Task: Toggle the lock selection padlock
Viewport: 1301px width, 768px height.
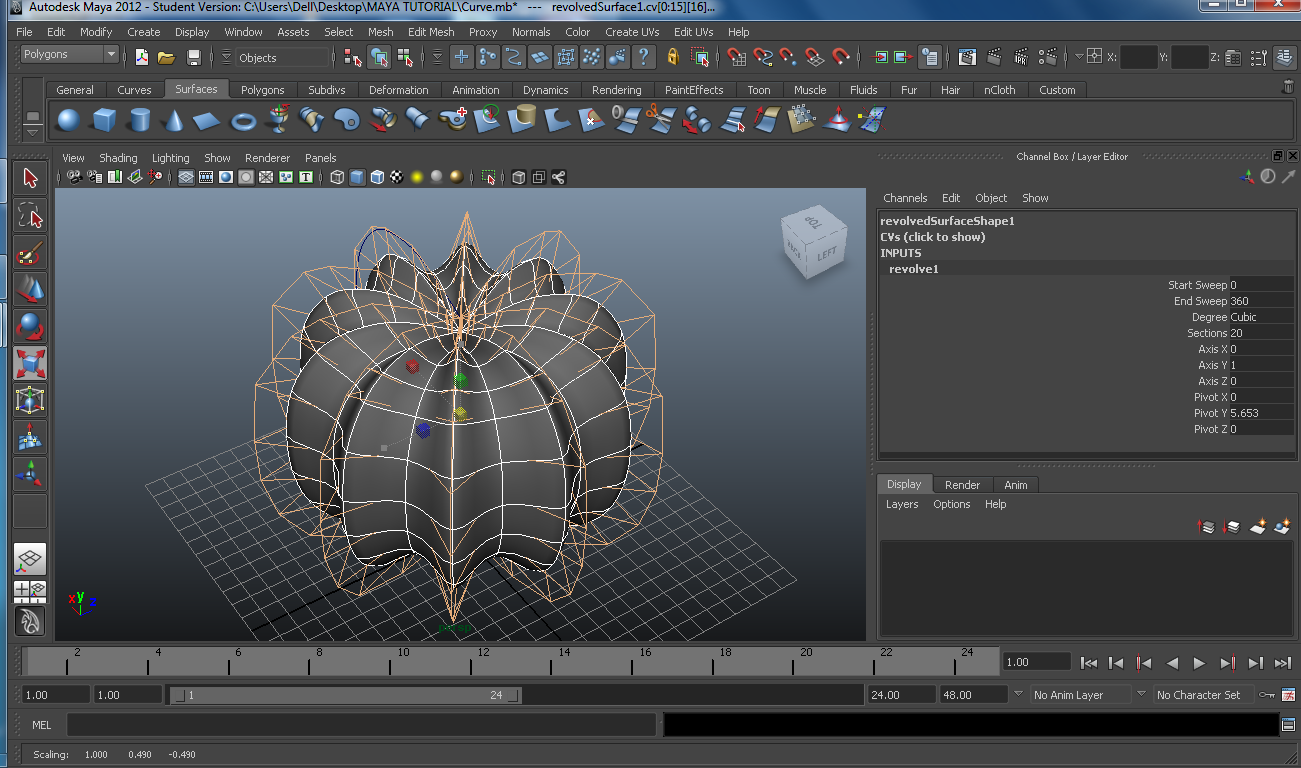Action: pyautogui.click(x=672, y=57)
